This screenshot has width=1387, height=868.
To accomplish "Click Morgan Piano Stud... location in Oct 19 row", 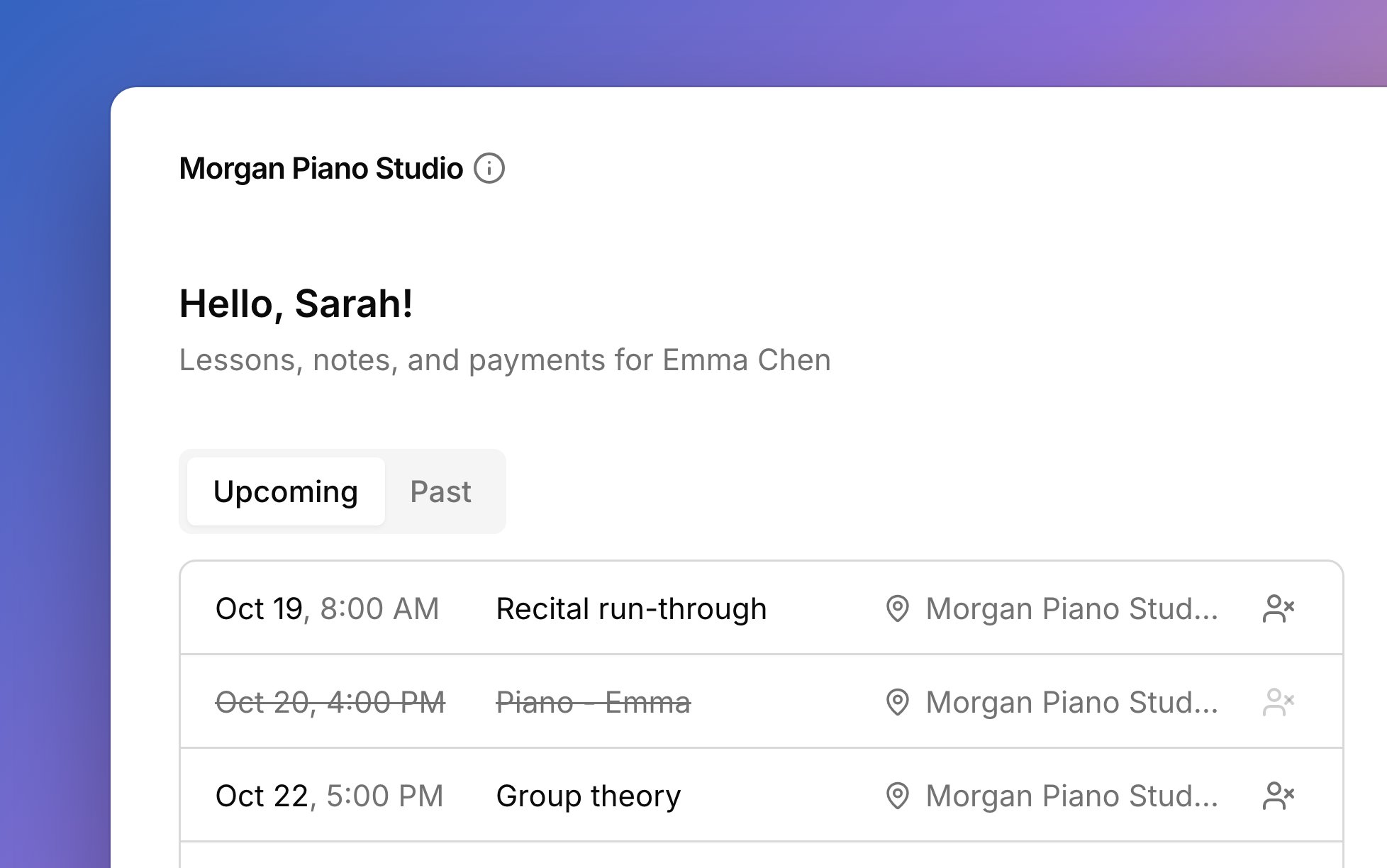I will pos(1071,608).
